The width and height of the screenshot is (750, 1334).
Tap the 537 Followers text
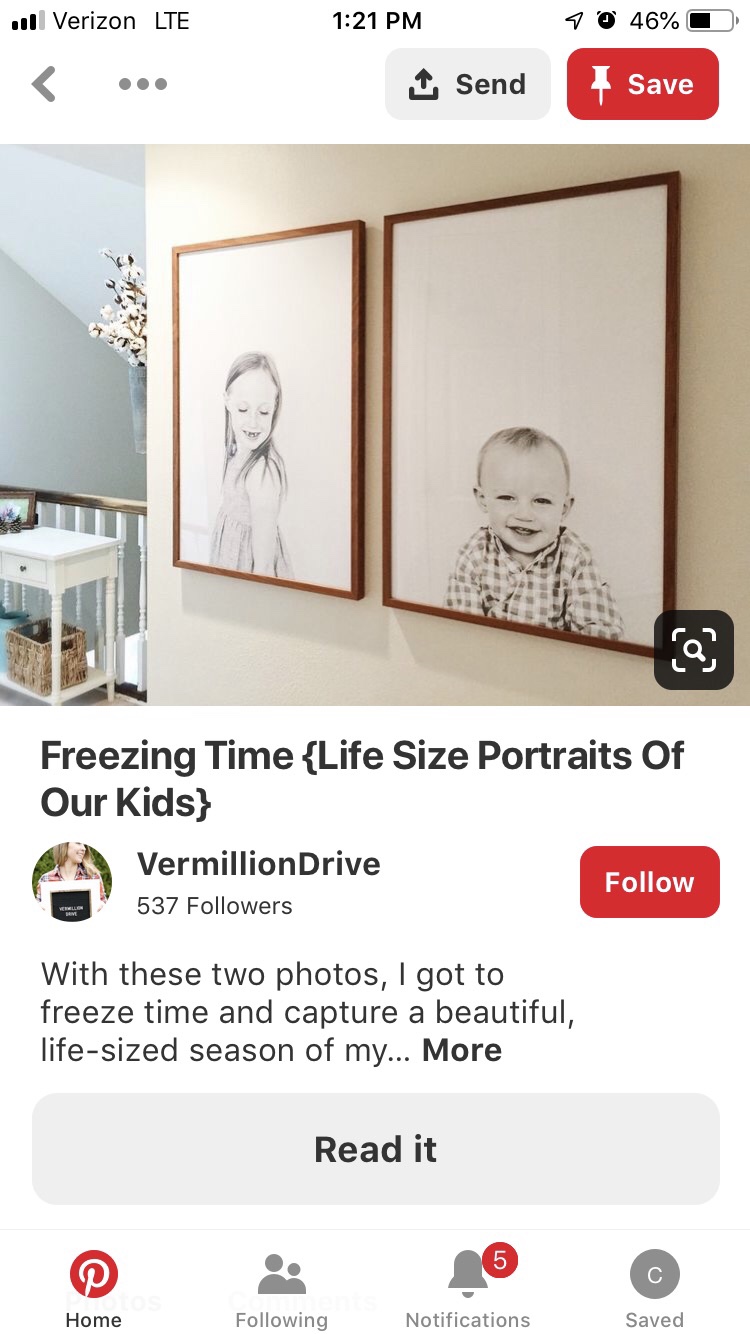tap(215, 906)
